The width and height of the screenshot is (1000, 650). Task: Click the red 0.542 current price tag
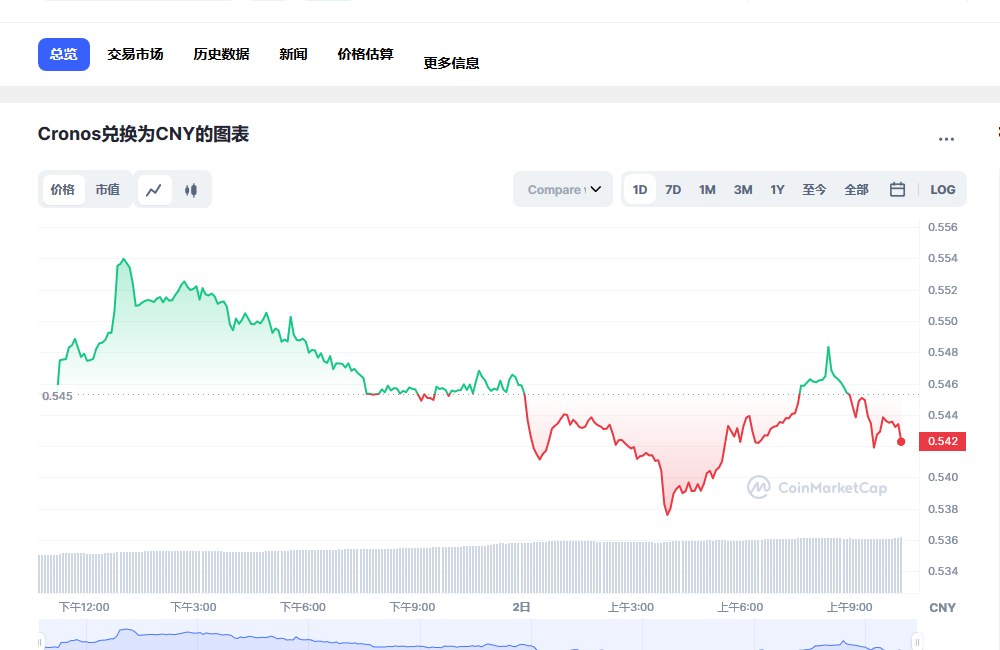point(943,441)
